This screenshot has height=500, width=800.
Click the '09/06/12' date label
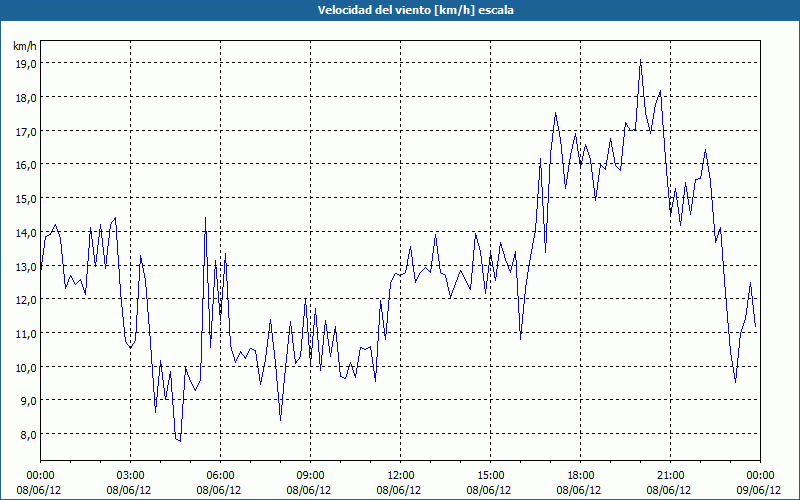pyautogui.click(x=759, y=490)
